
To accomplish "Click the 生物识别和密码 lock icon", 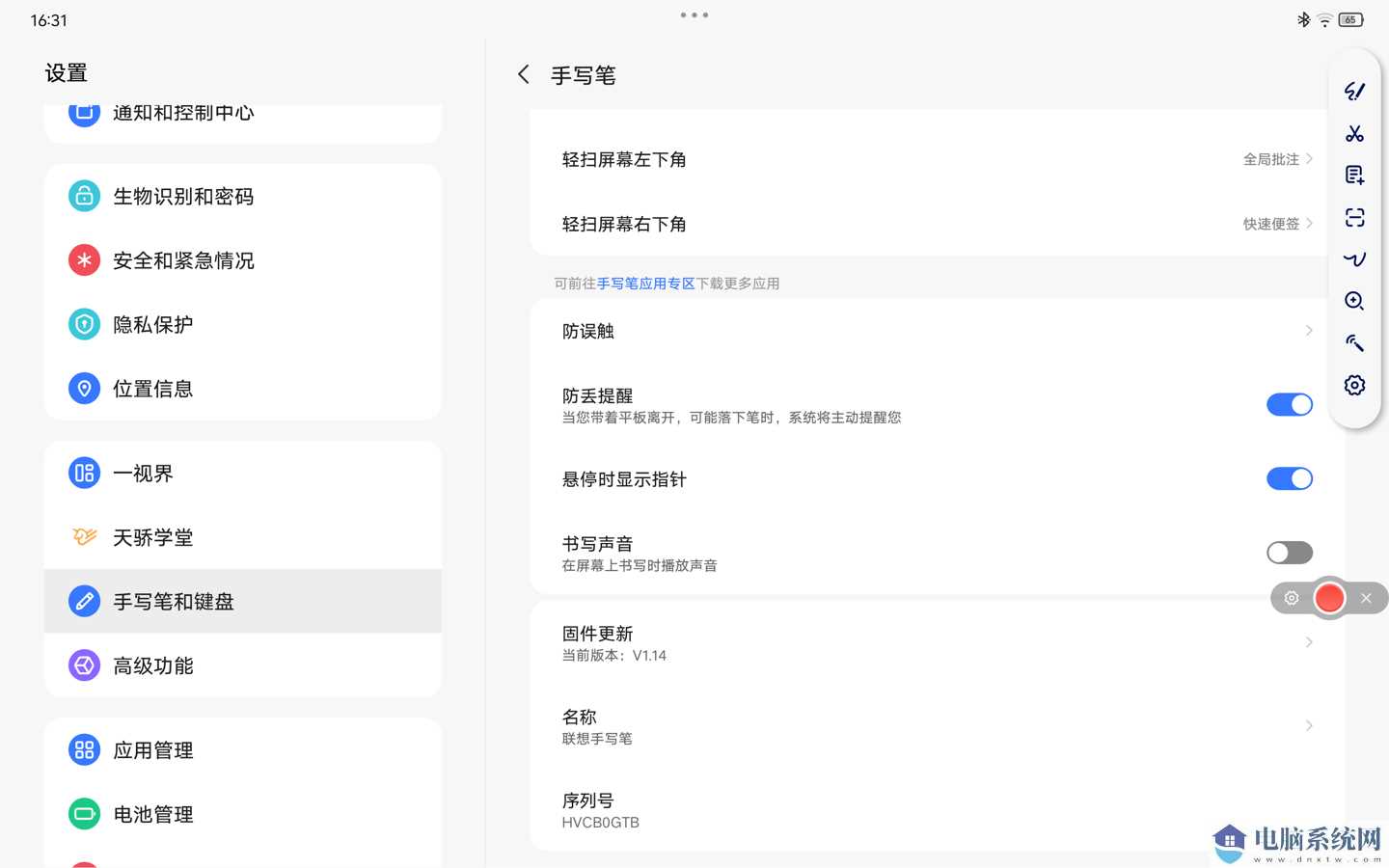I will (84, 196).
